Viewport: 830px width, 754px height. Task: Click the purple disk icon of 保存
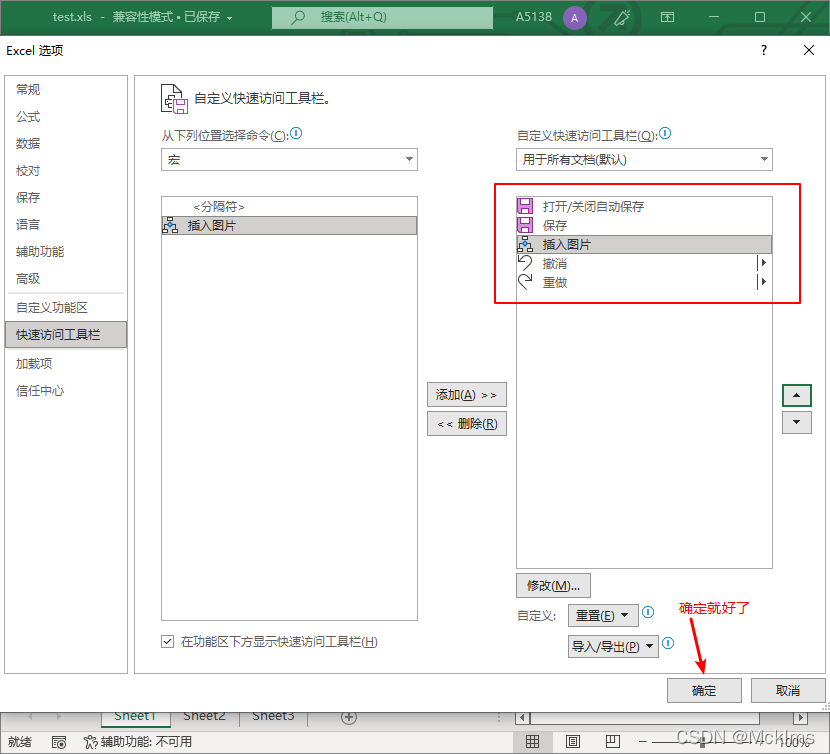click(x=525, y=225)
